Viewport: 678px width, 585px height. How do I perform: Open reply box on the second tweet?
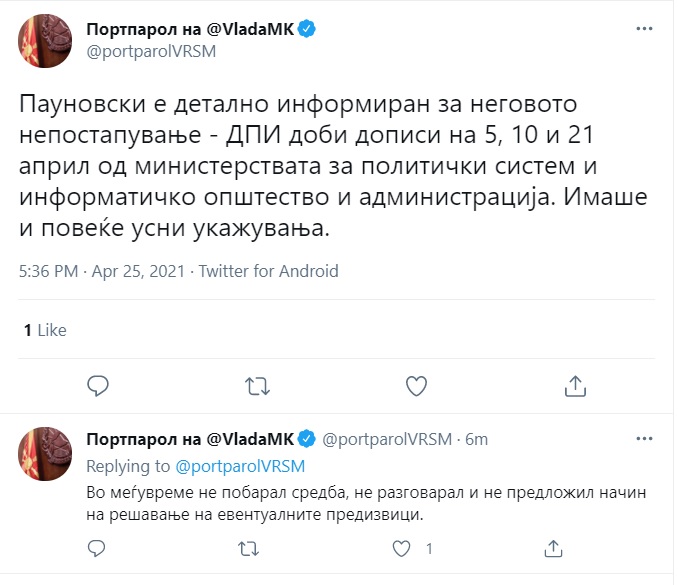(x=96, y=549)
